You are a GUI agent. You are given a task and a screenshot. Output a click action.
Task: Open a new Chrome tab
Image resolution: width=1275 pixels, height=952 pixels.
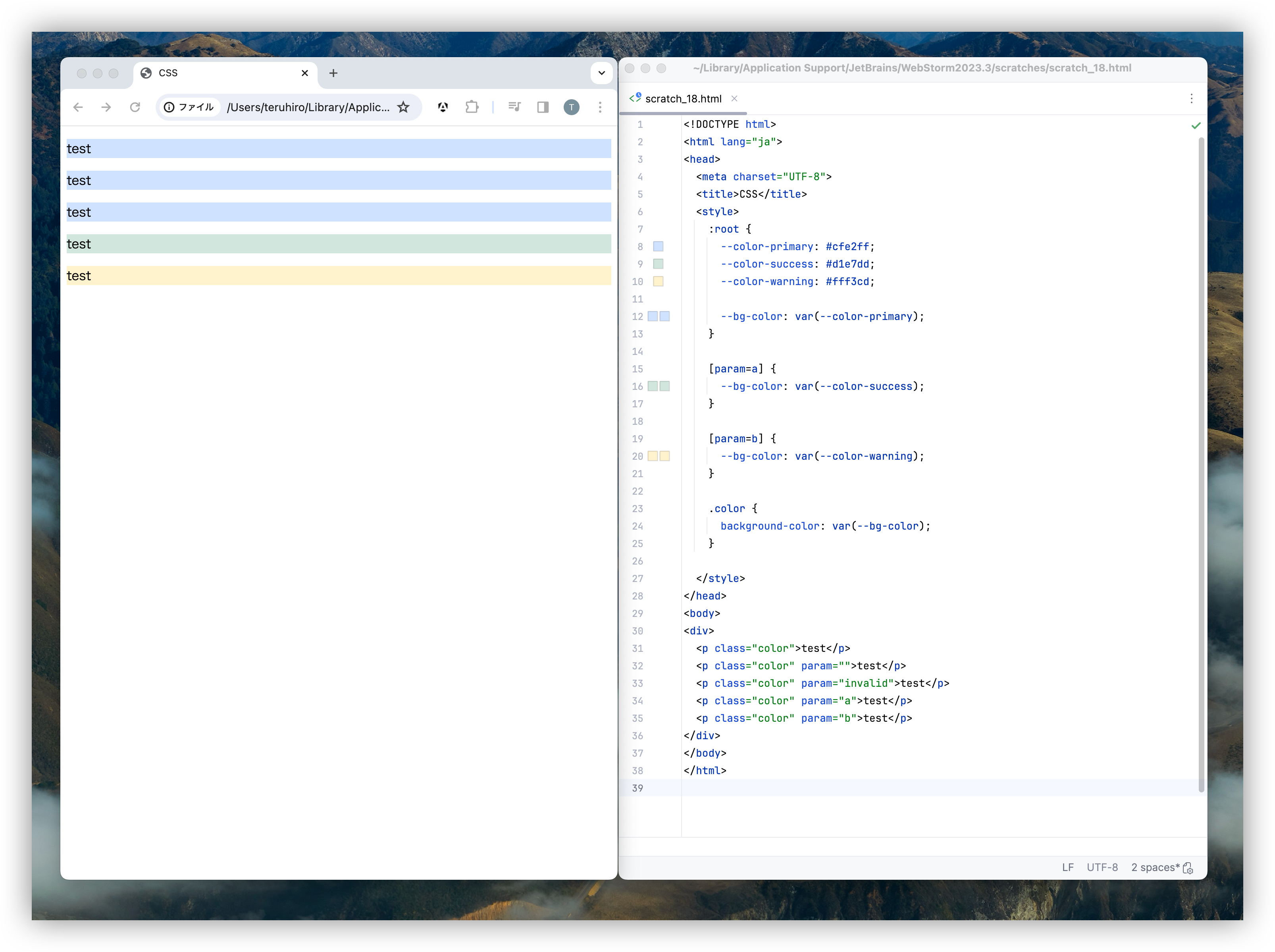tap(333, 73)
